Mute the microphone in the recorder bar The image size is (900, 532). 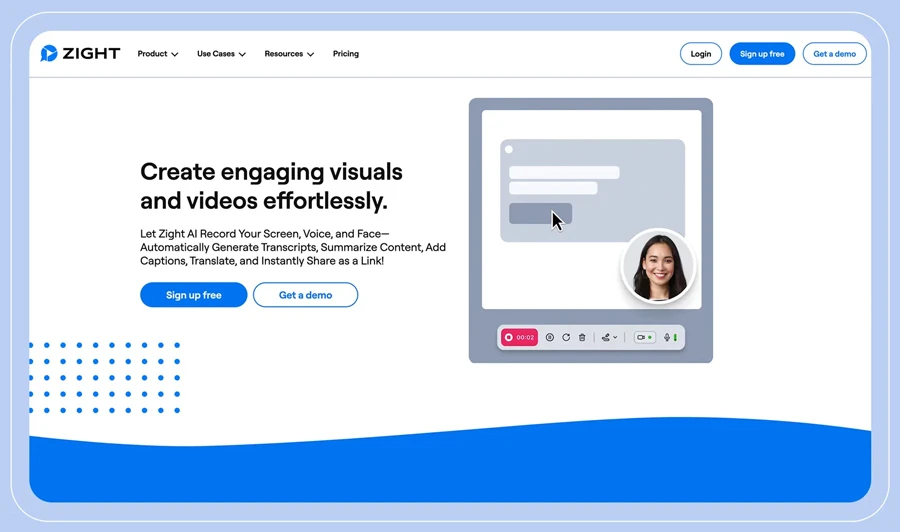click(x=667, y=338)
